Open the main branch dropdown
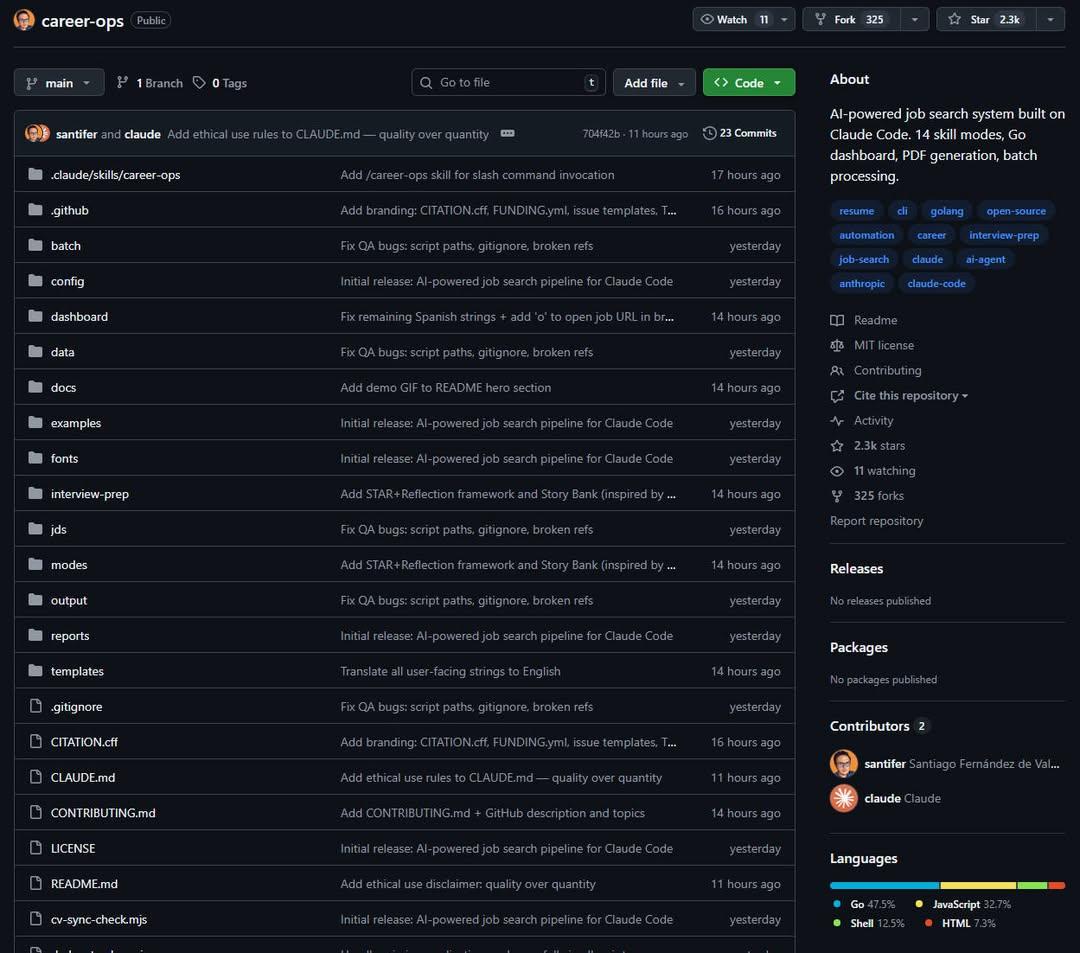1080x953 pixels. pos(59,83)
